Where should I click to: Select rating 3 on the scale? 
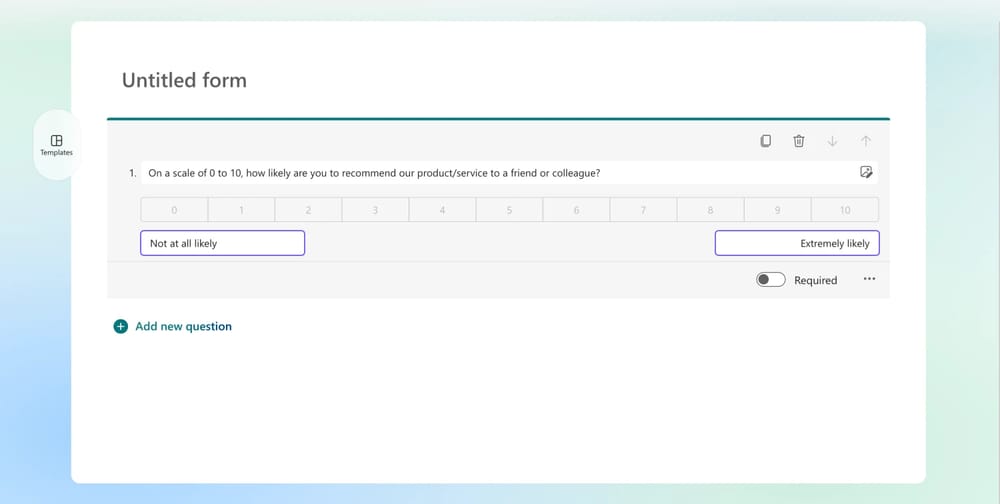click(375, 210)
